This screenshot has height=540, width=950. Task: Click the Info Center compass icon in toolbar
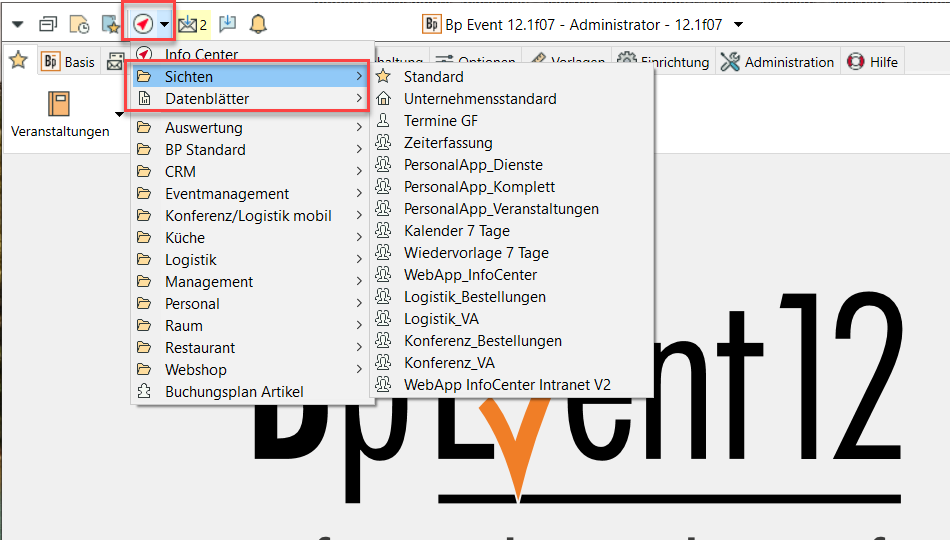143,23
